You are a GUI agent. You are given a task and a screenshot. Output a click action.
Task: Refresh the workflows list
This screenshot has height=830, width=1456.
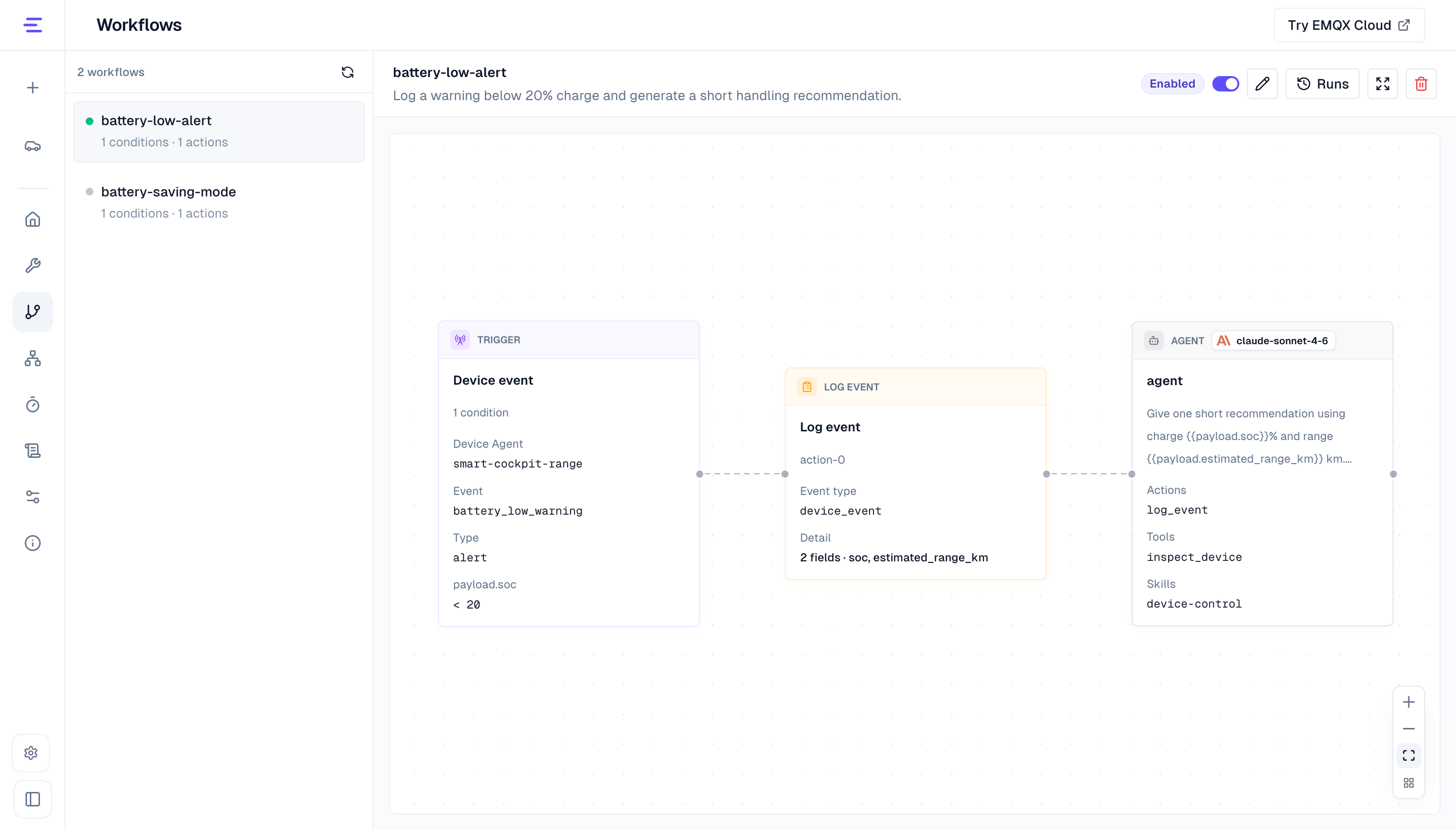coord(348,72)
